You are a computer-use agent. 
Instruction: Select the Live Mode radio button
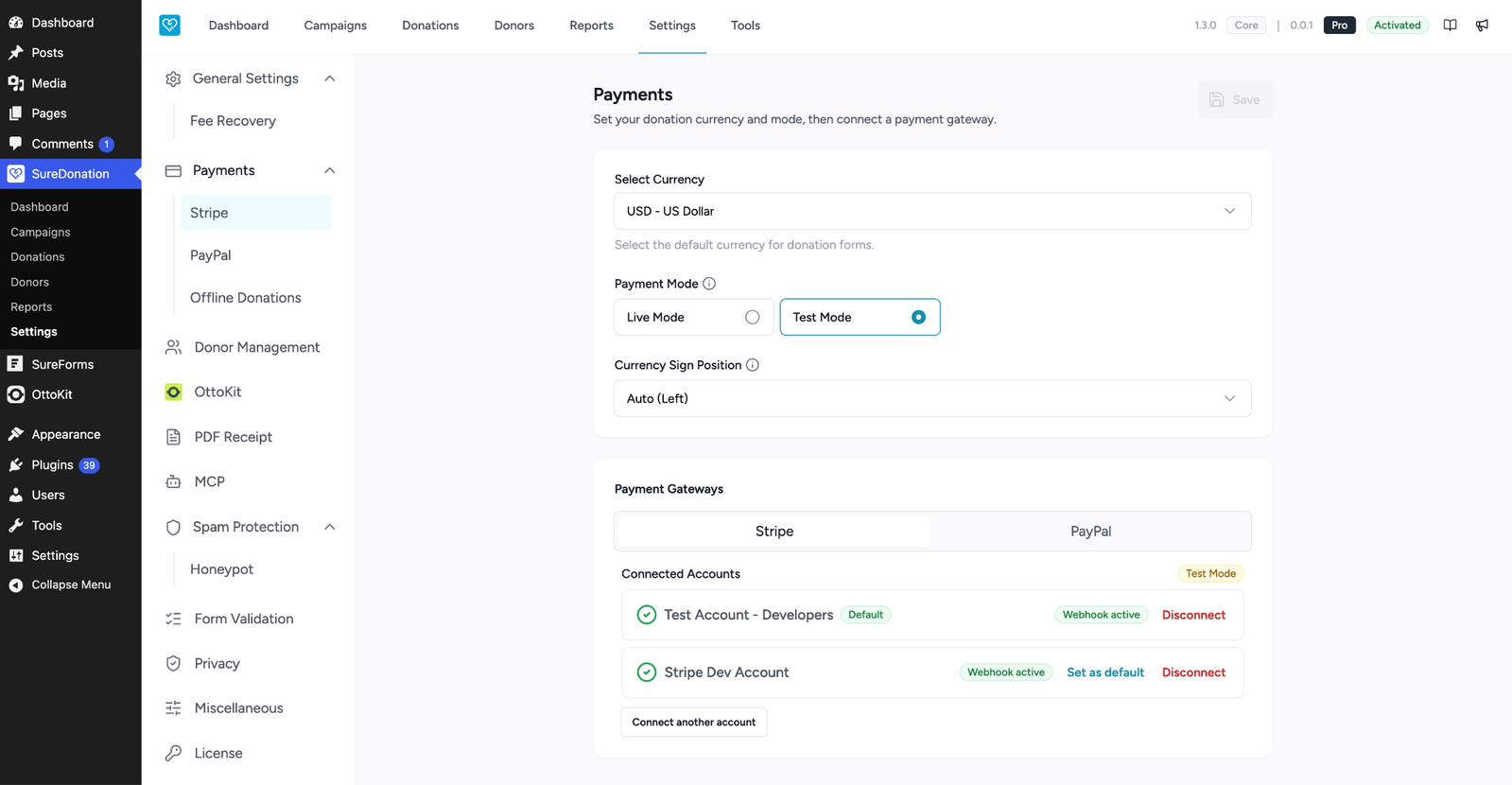point(752,318)
